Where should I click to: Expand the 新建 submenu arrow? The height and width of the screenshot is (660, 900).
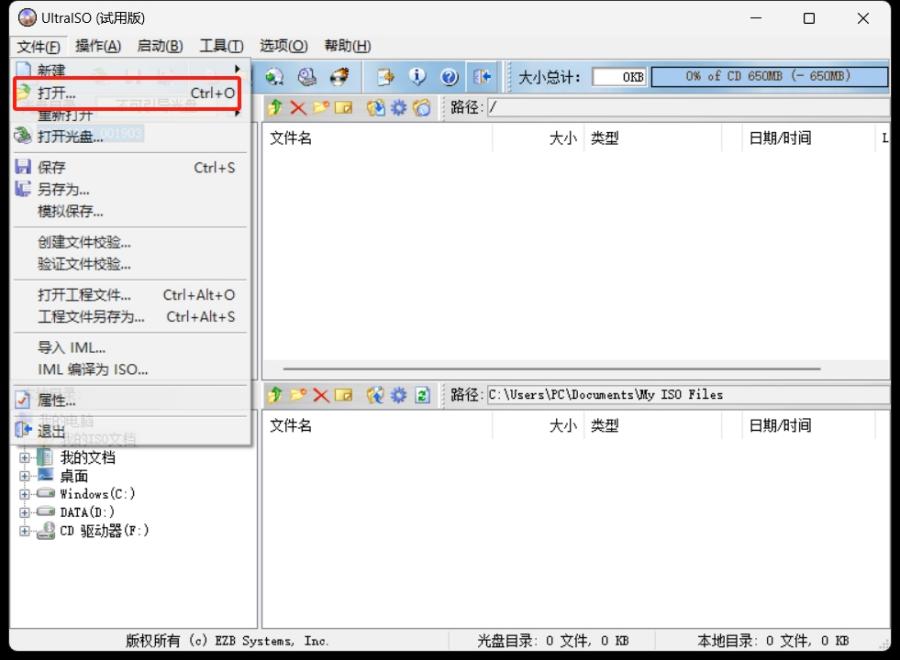click(x=237, y=69)
